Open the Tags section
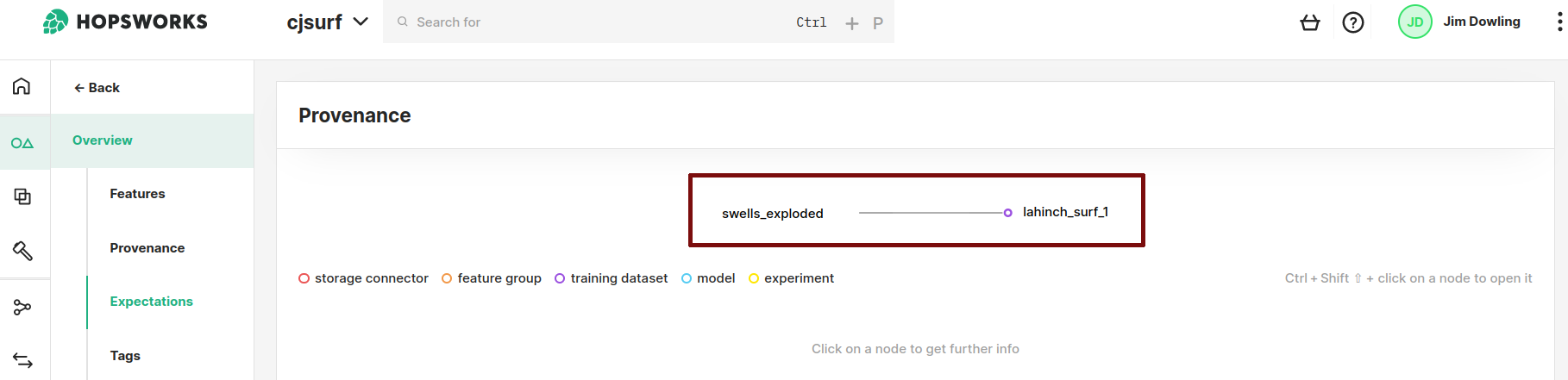Screen dimensions: 1568x380 [x=125, y=356]
